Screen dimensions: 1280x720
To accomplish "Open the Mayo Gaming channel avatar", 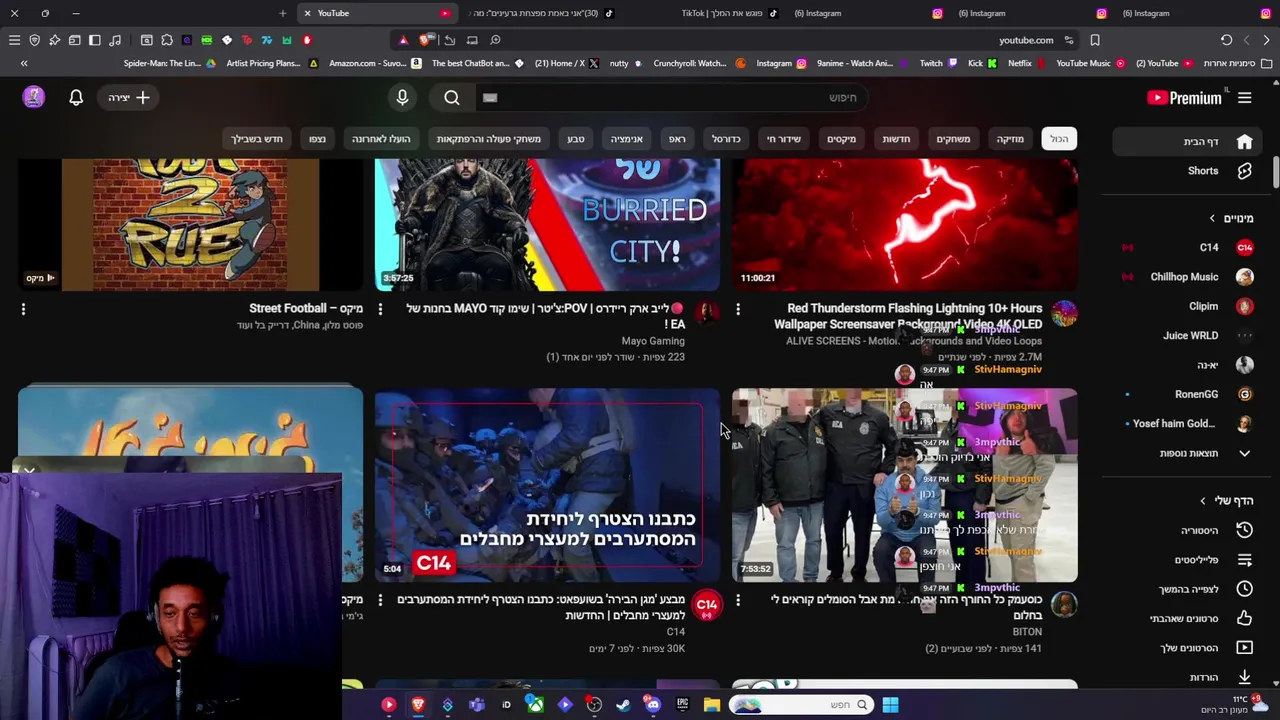I will click(x=707, y=313).
